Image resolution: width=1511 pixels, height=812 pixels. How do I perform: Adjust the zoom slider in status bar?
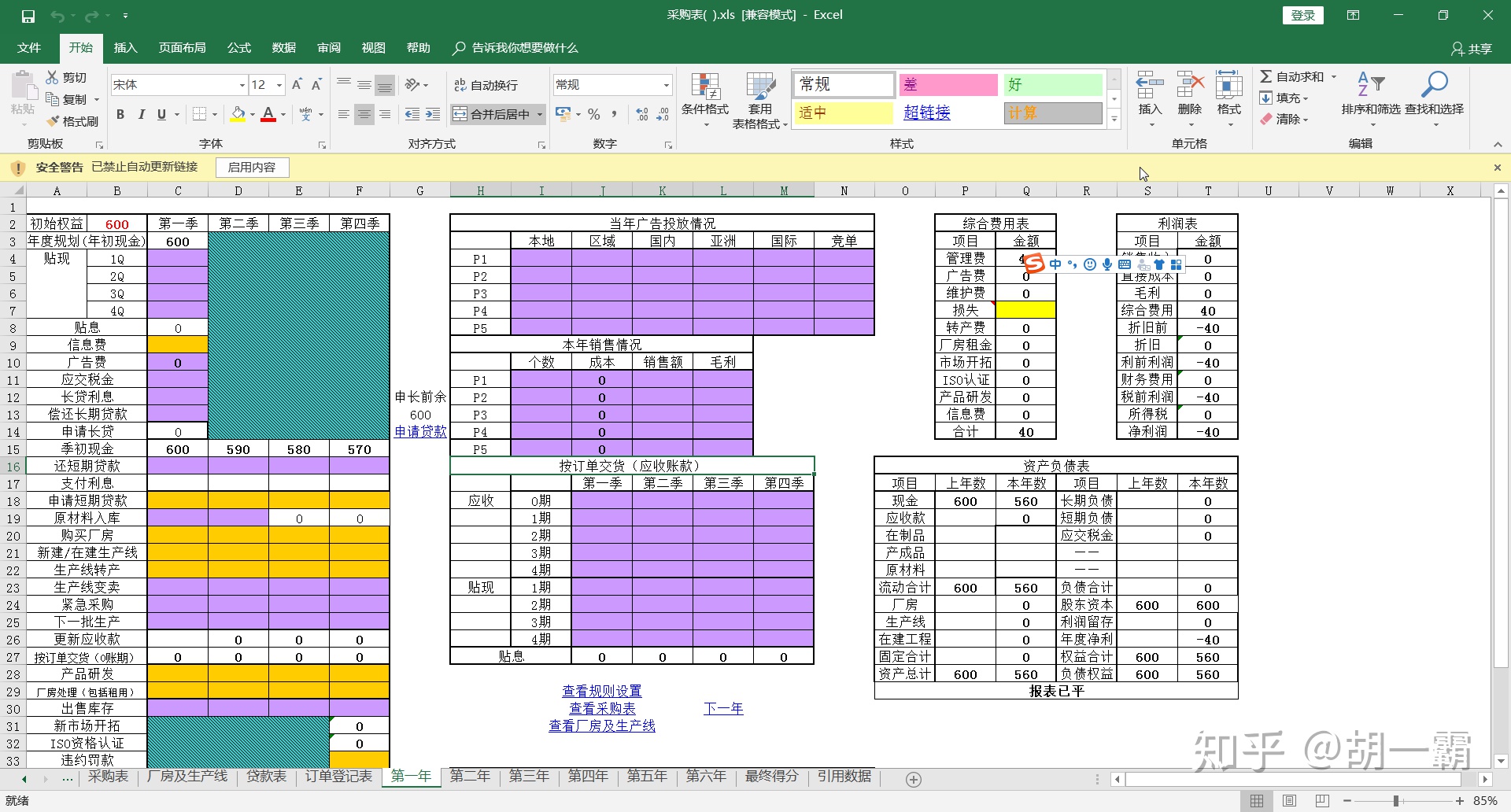(1396, 801)
